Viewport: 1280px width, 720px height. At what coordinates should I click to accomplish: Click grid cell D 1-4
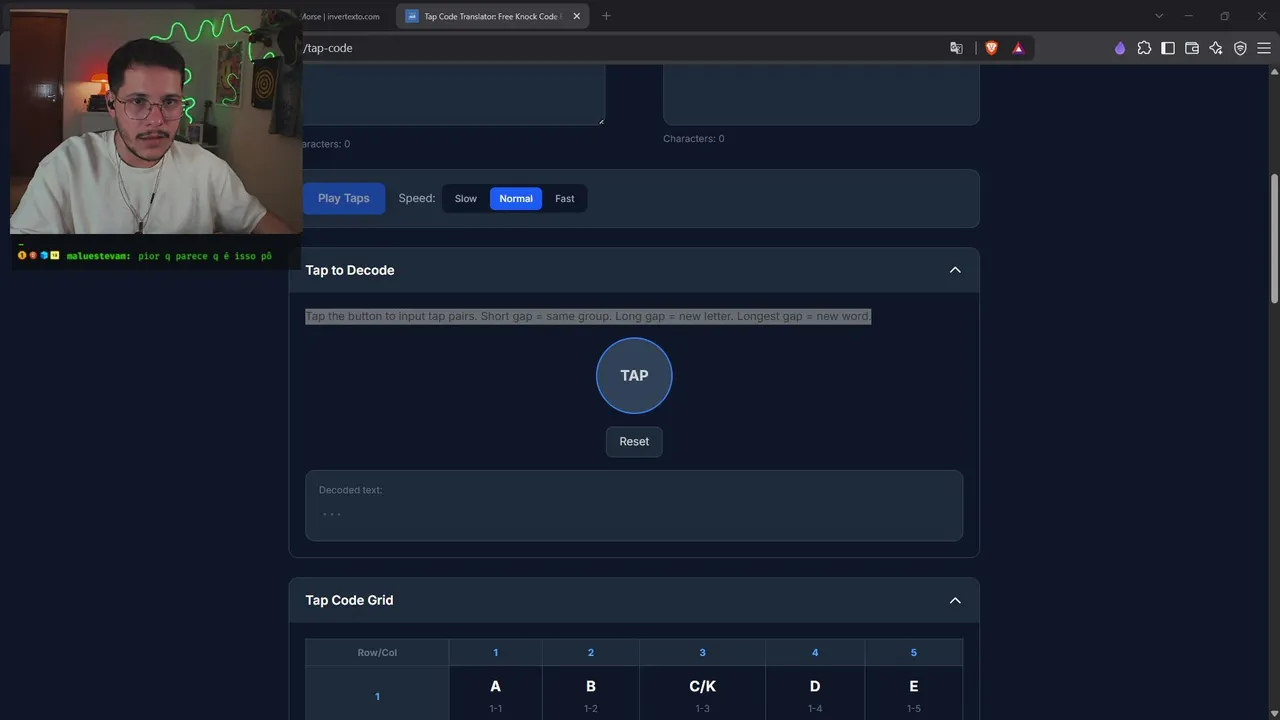[815, 696]
